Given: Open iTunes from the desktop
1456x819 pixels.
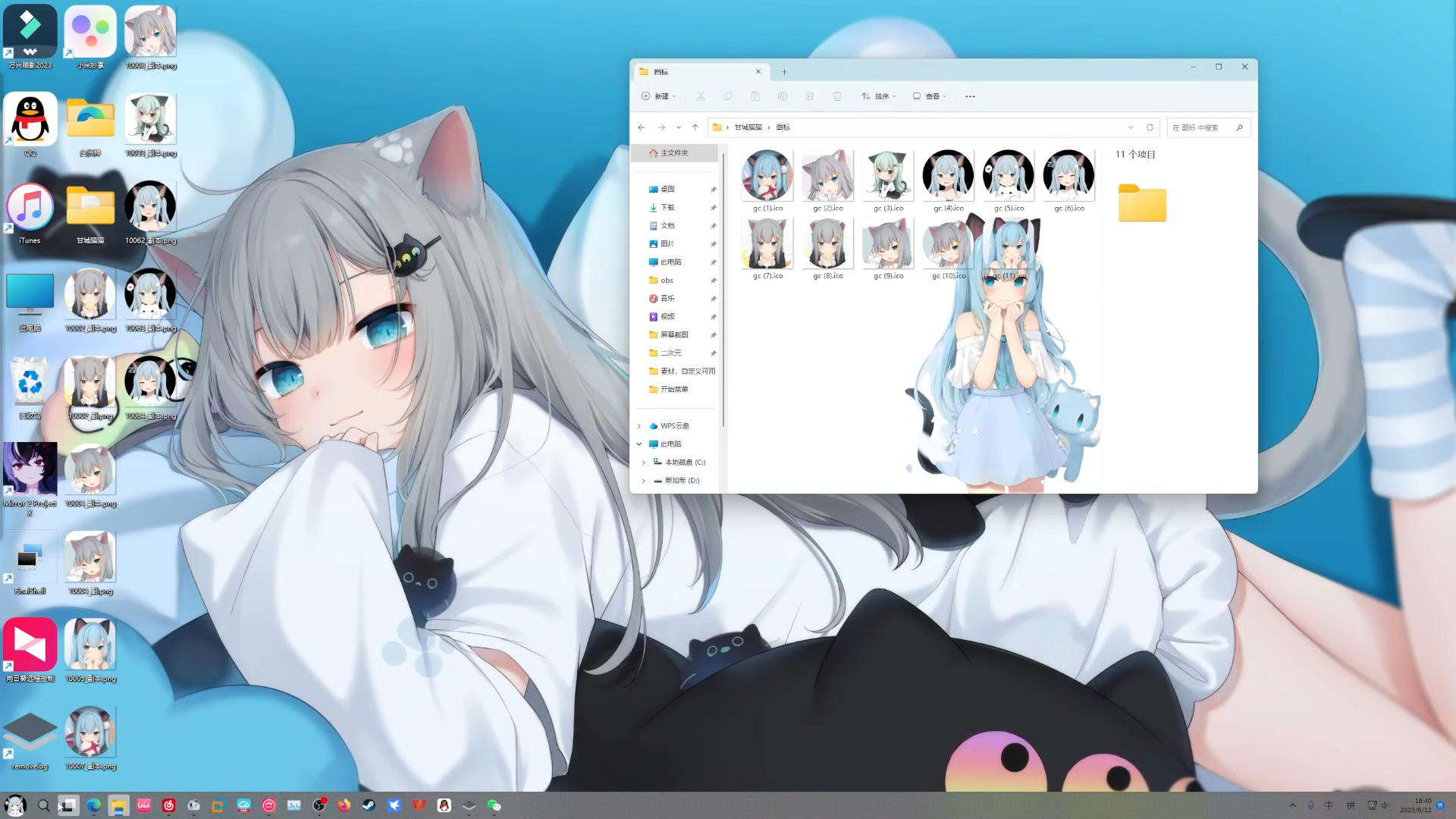Looking at the screenshot, I should coord(30,208).
